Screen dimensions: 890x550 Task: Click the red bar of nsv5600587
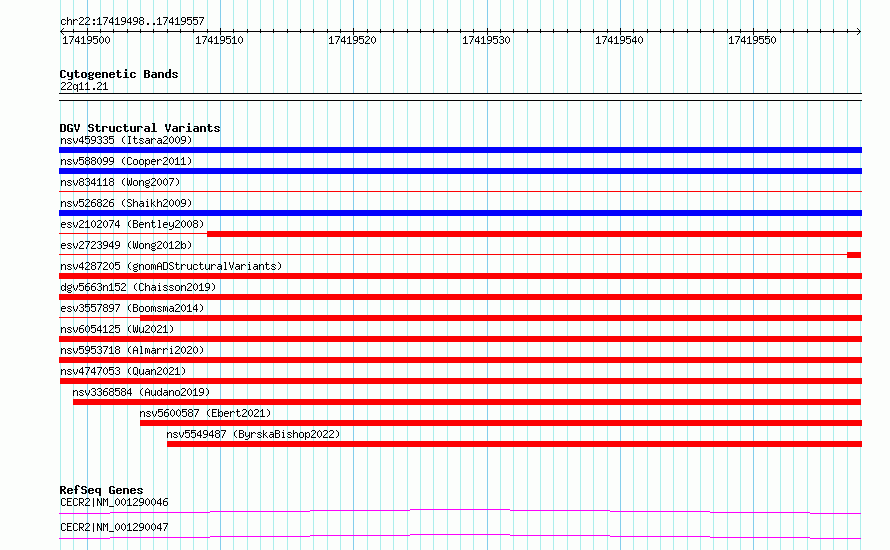click(x=501, y=423)
